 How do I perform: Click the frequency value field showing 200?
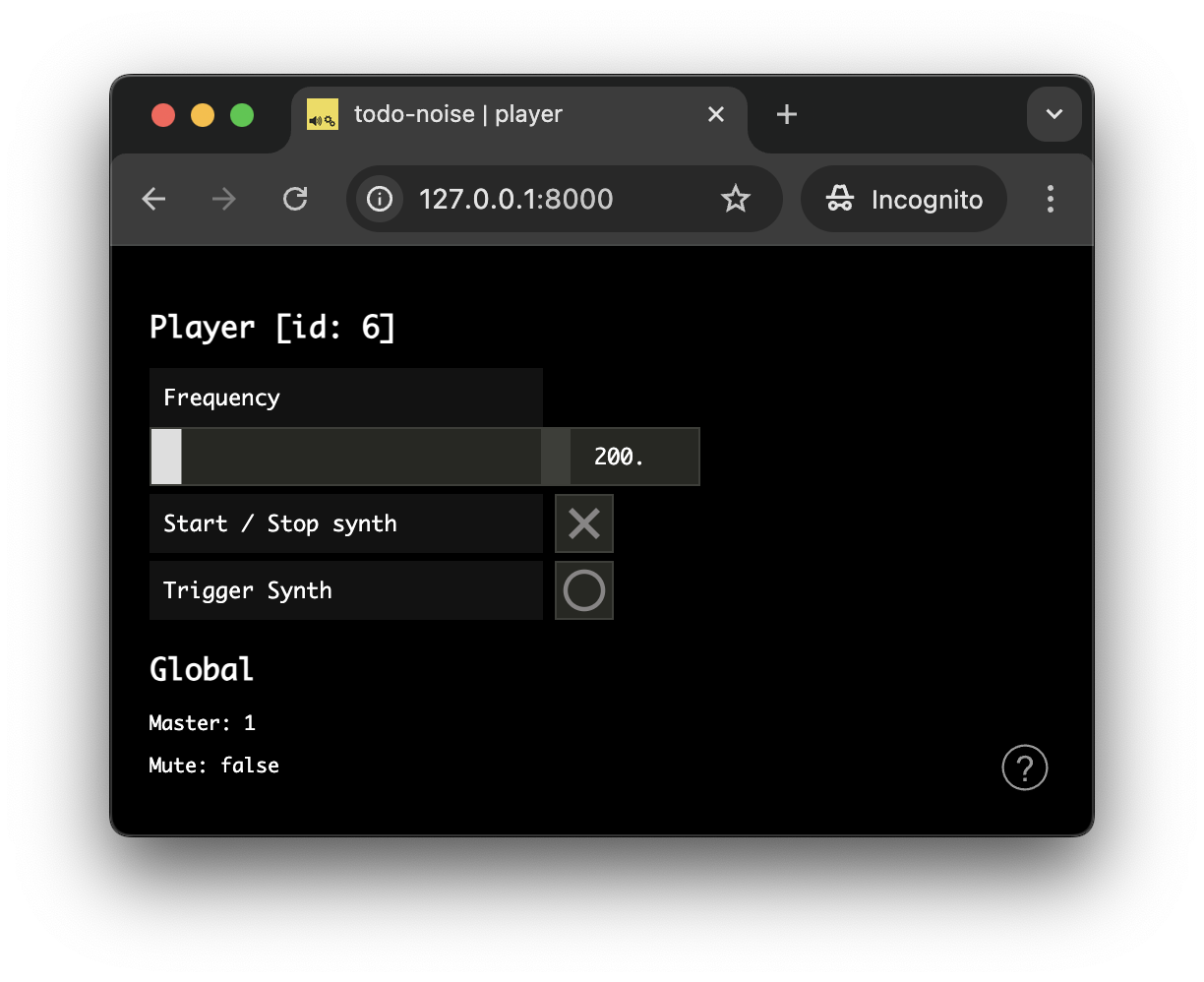point(621,456)
